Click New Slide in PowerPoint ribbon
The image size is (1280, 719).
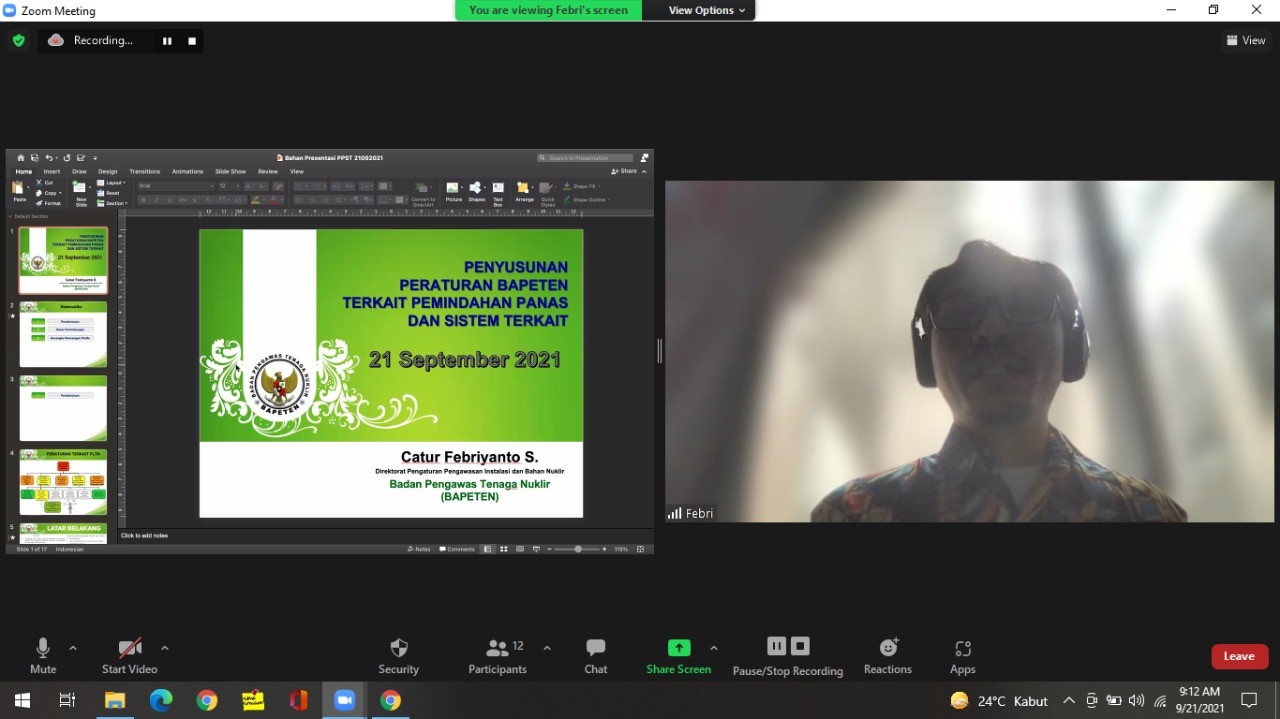(81, 193)
